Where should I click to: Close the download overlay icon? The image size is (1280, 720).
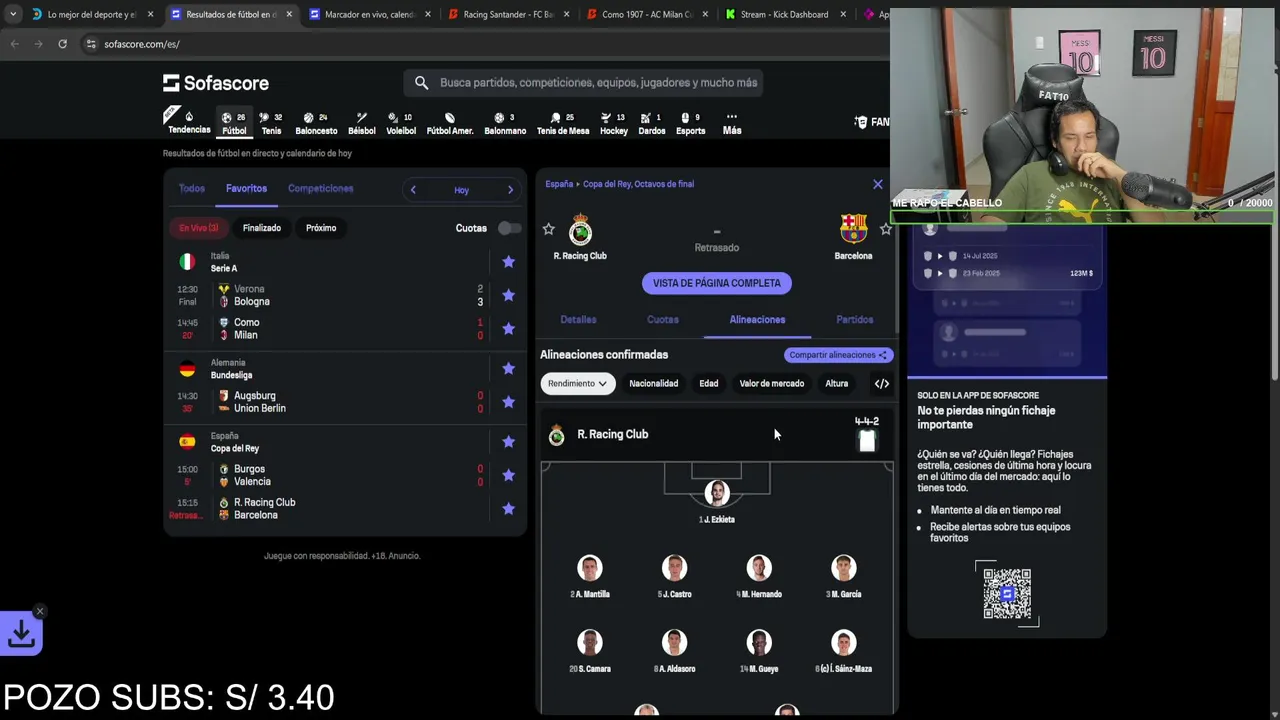coord(40,611)
